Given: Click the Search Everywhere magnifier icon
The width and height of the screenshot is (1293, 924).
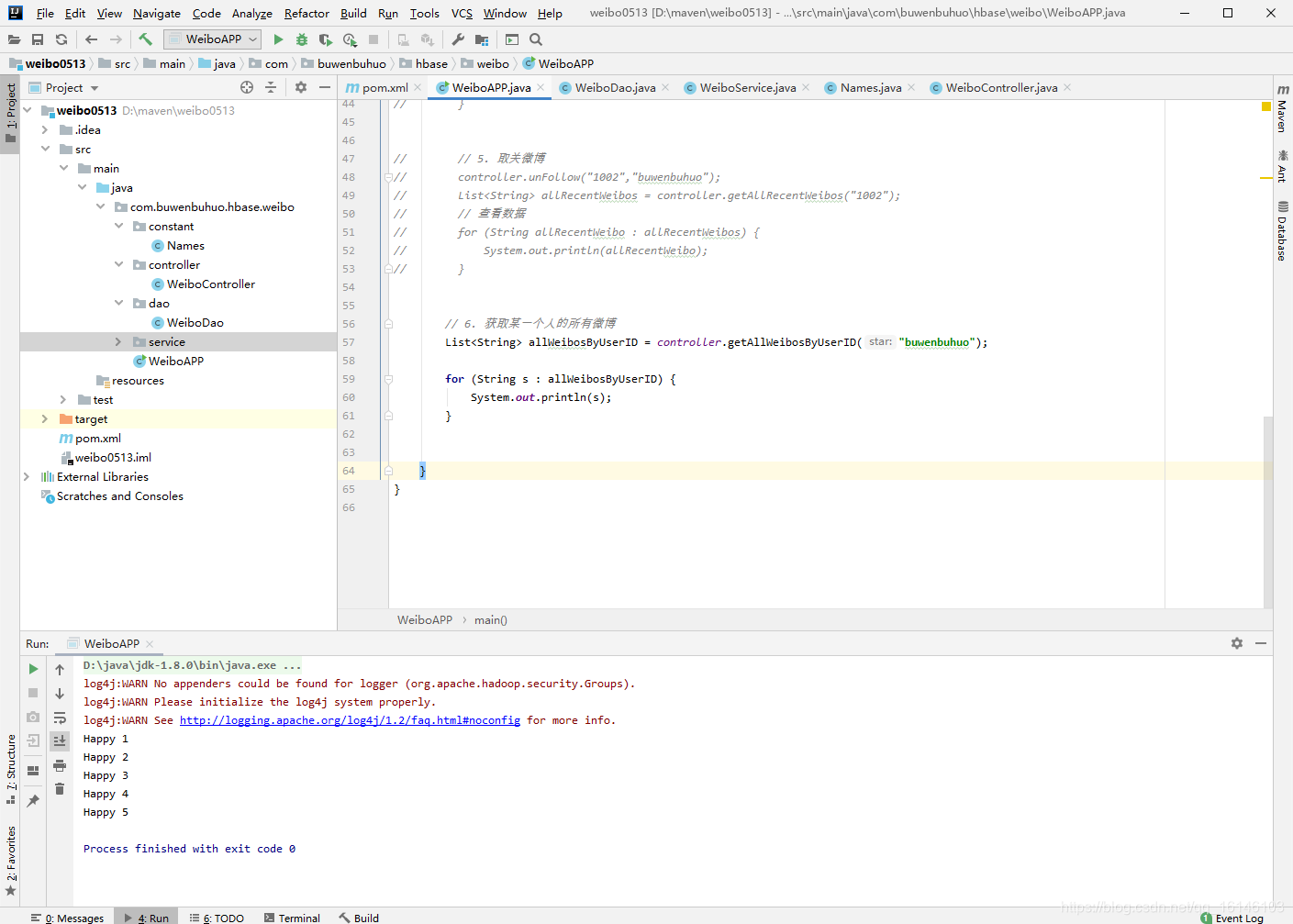Looking at the screenshot, I should pos(536,39).
